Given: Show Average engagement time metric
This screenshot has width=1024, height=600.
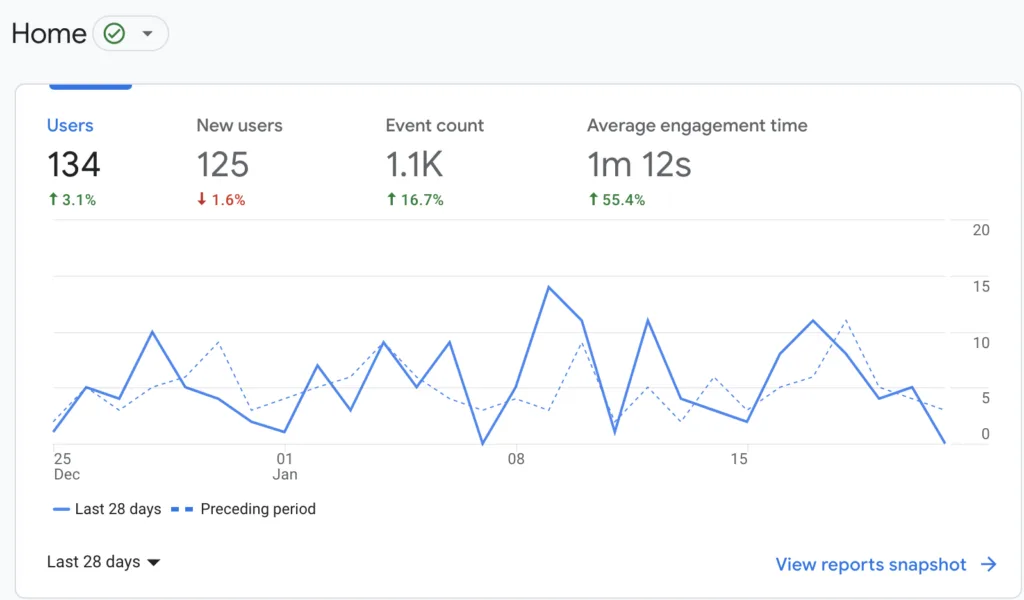Looking at the screenshot, I should pos(697,125).
